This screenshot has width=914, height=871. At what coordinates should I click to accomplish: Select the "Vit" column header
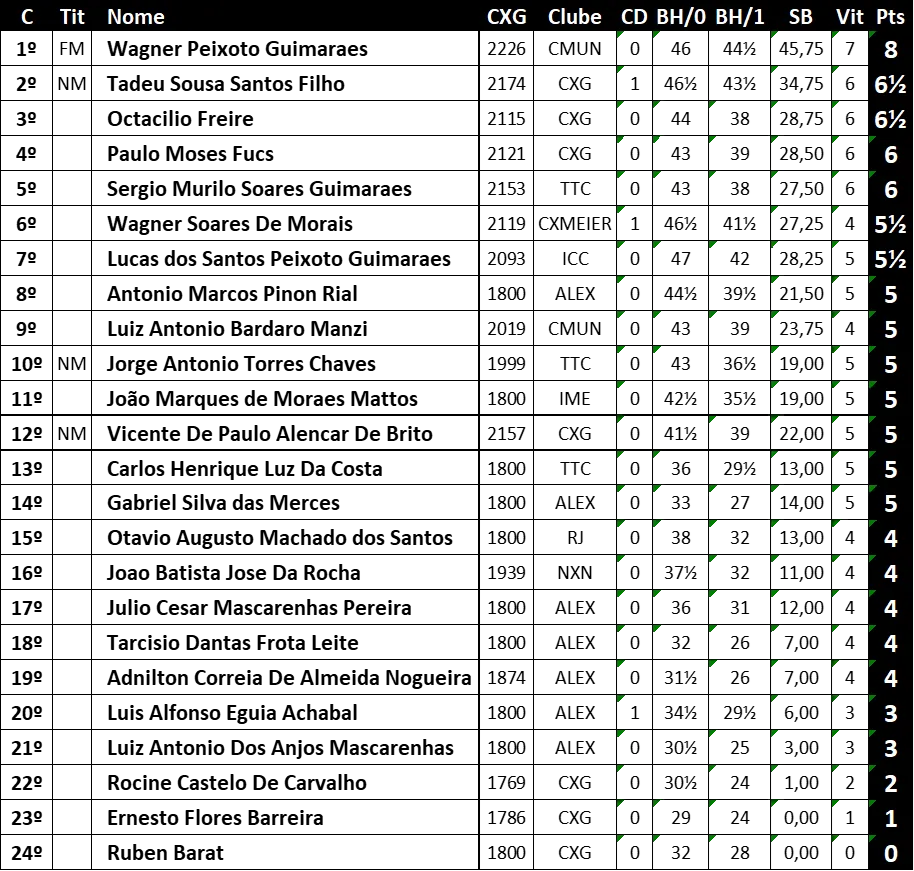[x=850, y=17]
